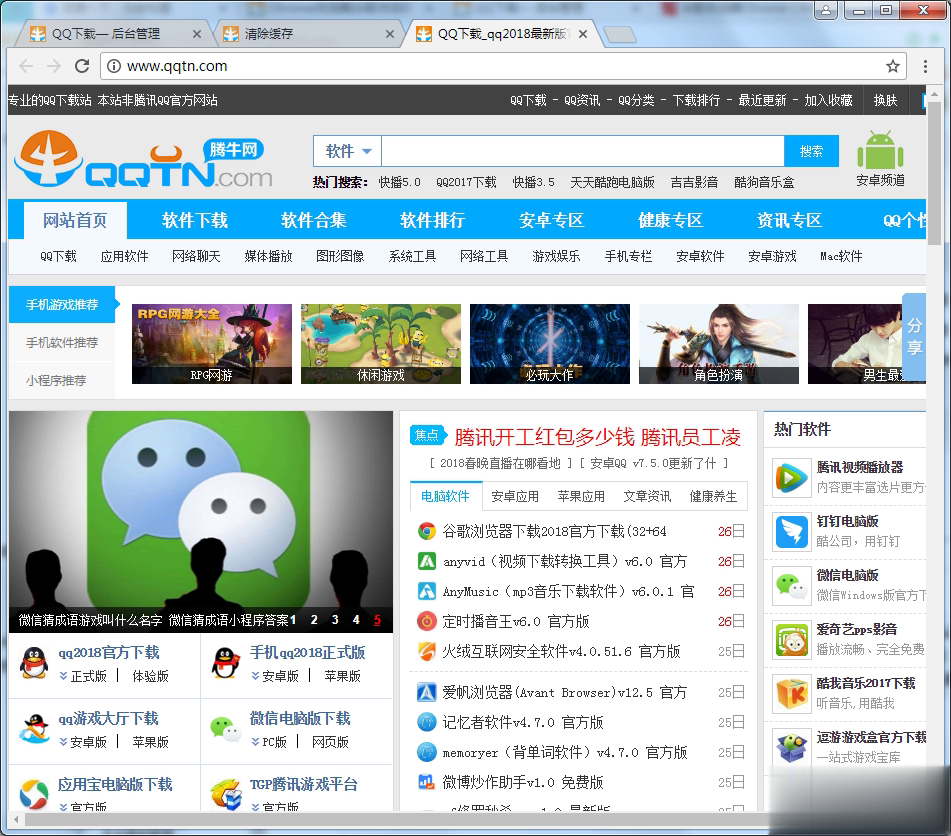Image resolution: width=951 pixels, height=836 pixels.
Task: Open the 软件 search category dropdown
Action: click(348, 151)
